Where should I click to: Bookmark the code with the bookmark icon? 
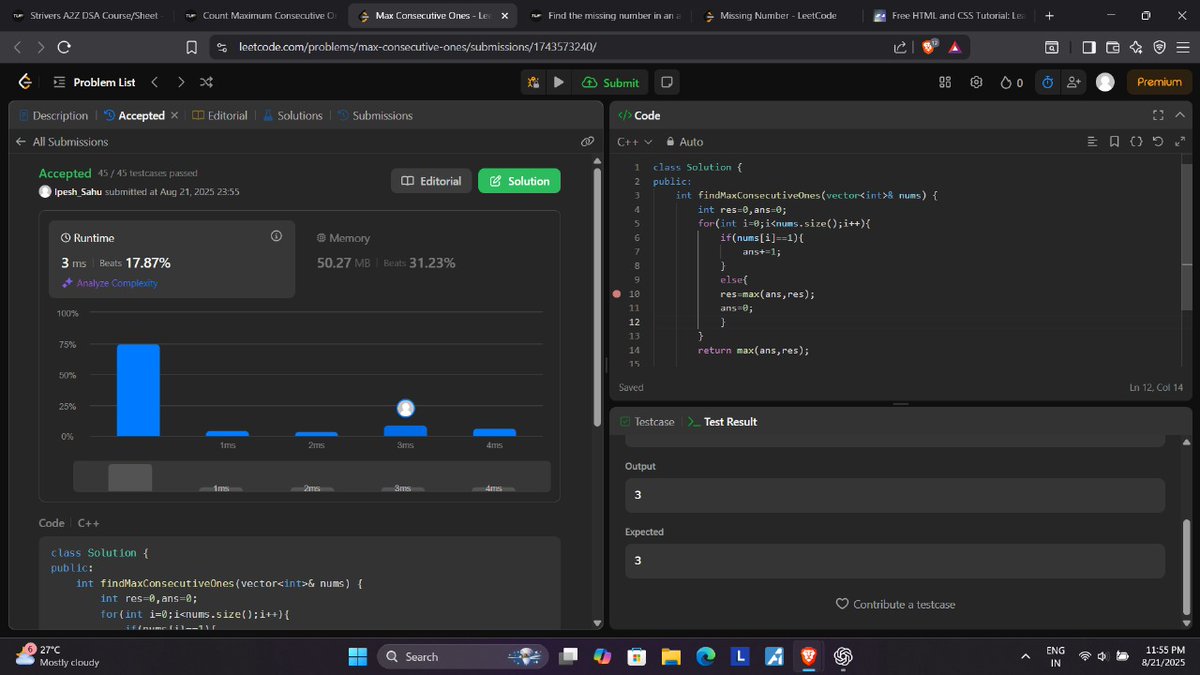[1114, 141]
